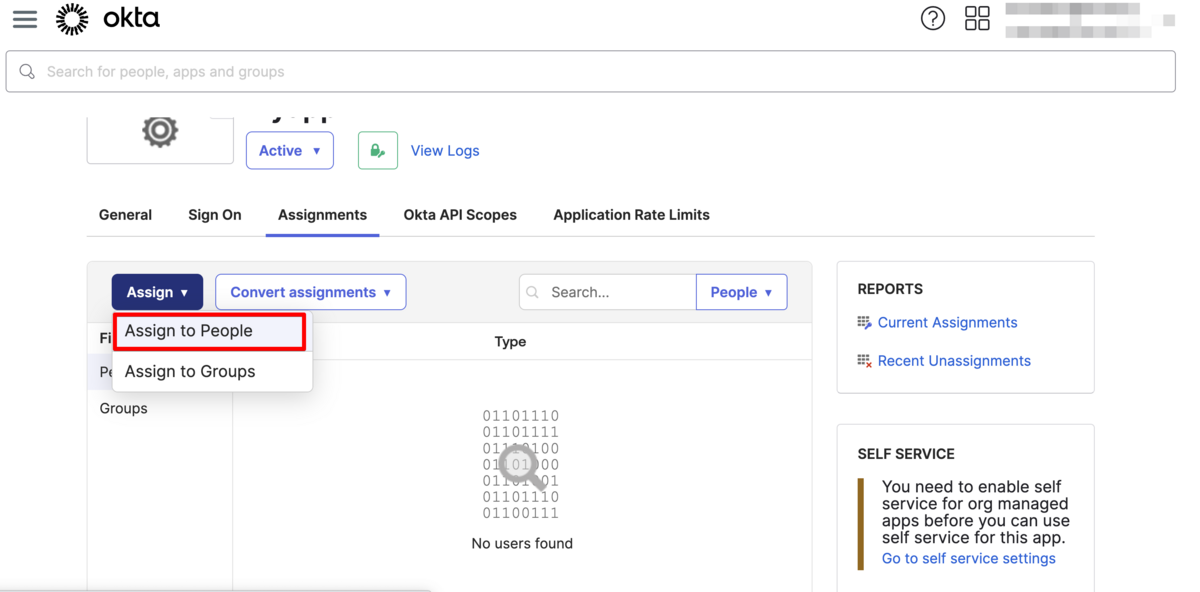Open the Current Assignments report link
Screen dimensions: 1200x592
click(x=947, y=322)
